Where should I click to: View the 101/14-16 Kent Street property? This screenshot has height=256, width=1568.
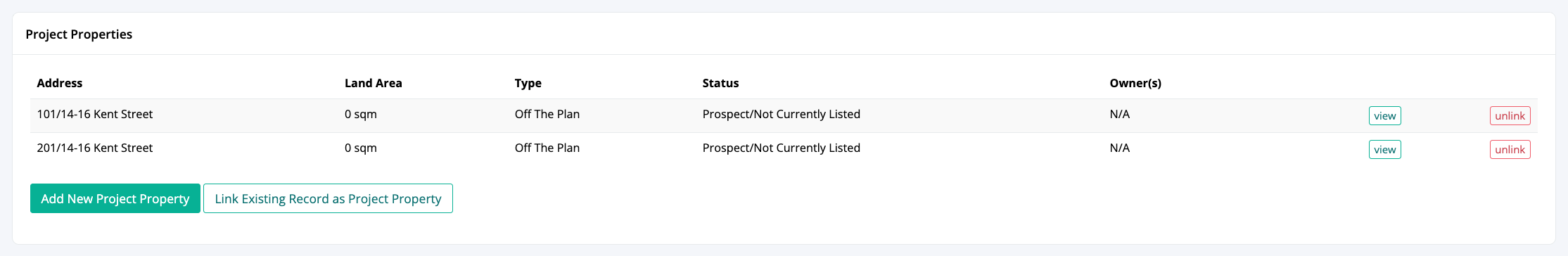coord(1384,115)
